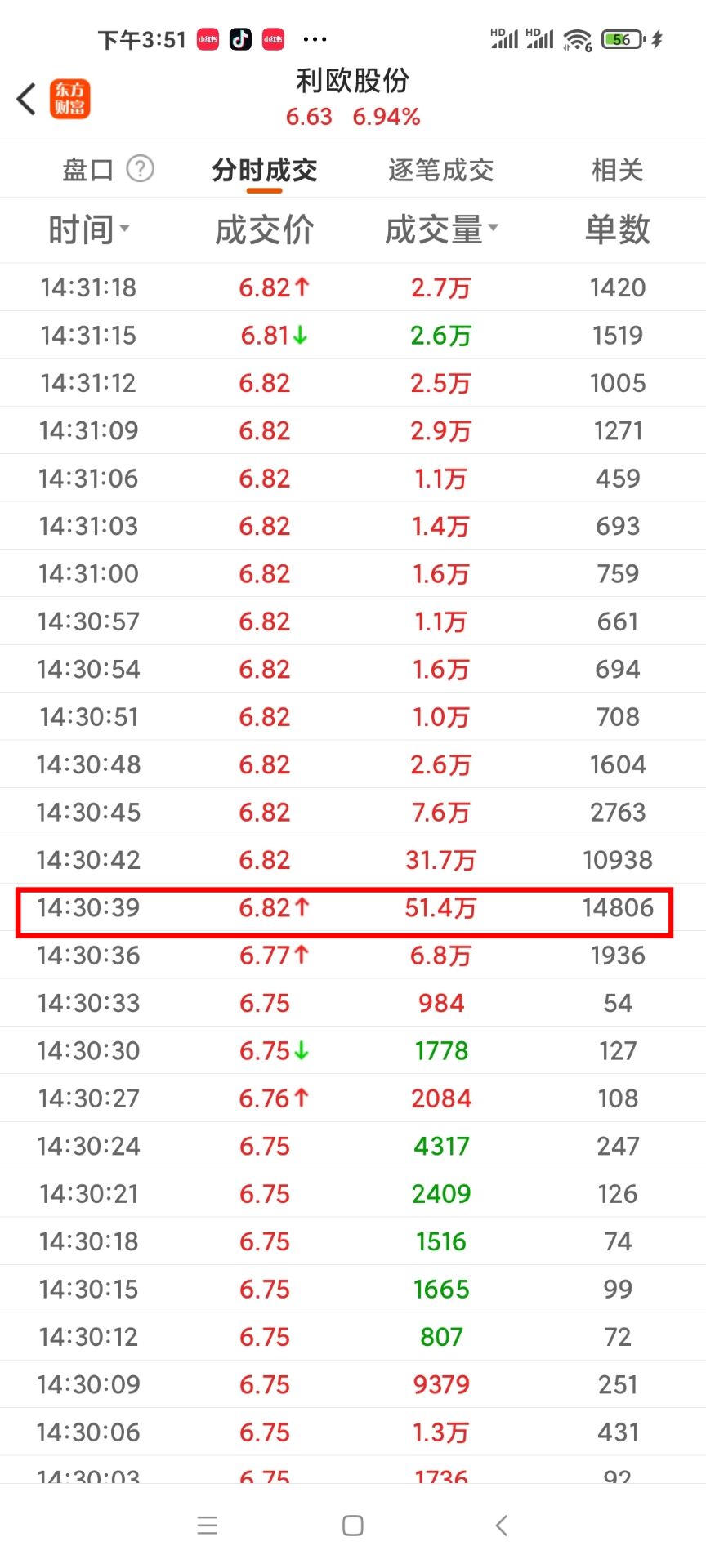
Task: Open the 相关 tab
Action: 618,170
